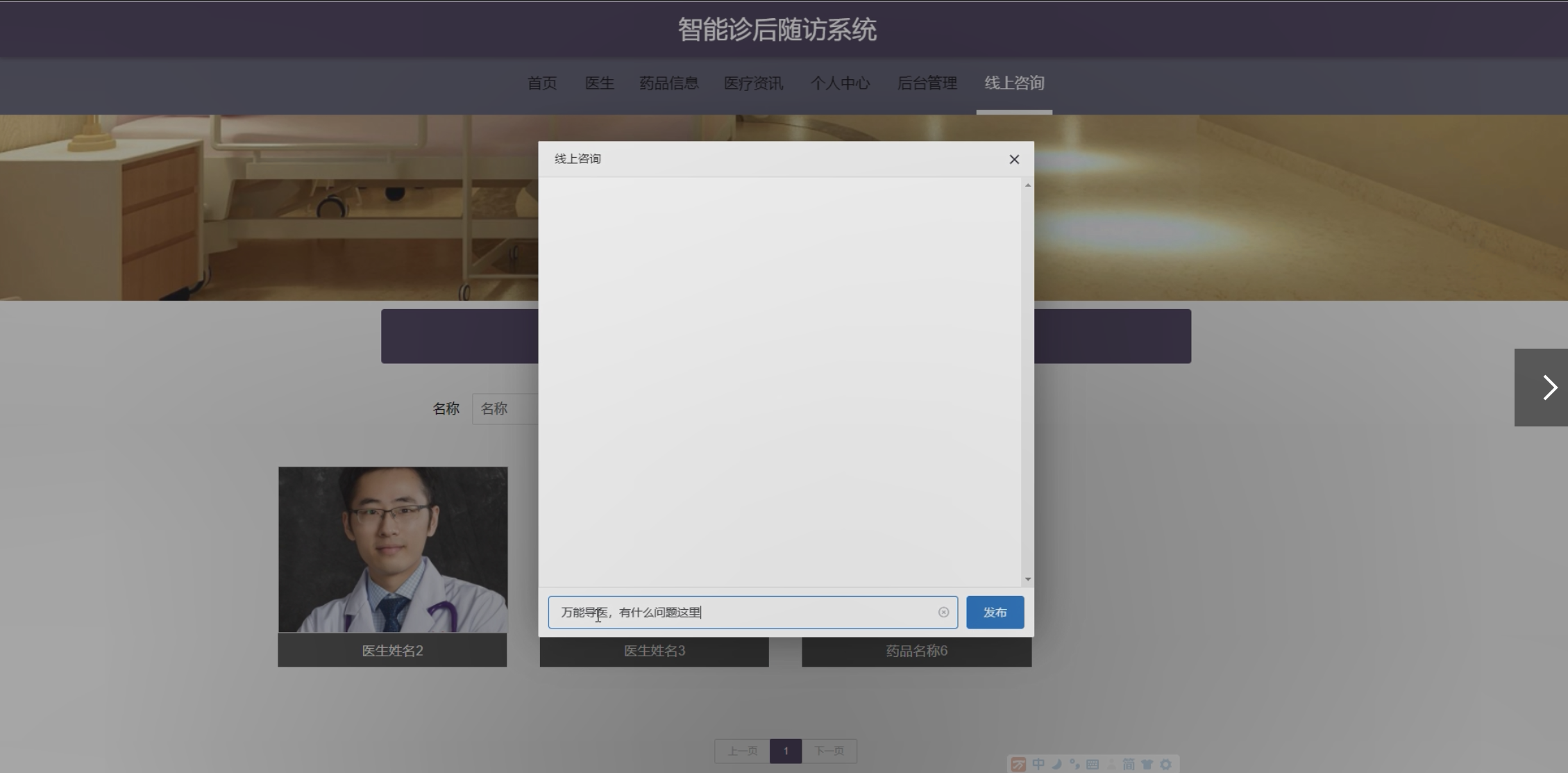The width and height of the screenshot is (1568, 773).
Task: Click the IME logo icon
Action: (x=1018, y=764)
